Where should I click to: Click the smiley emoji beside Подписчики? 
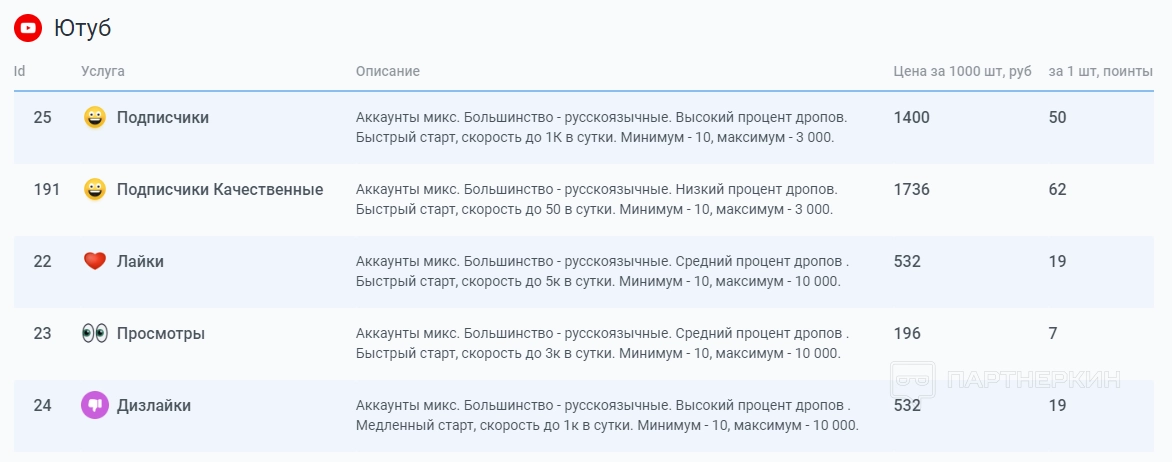pos(95,118)
